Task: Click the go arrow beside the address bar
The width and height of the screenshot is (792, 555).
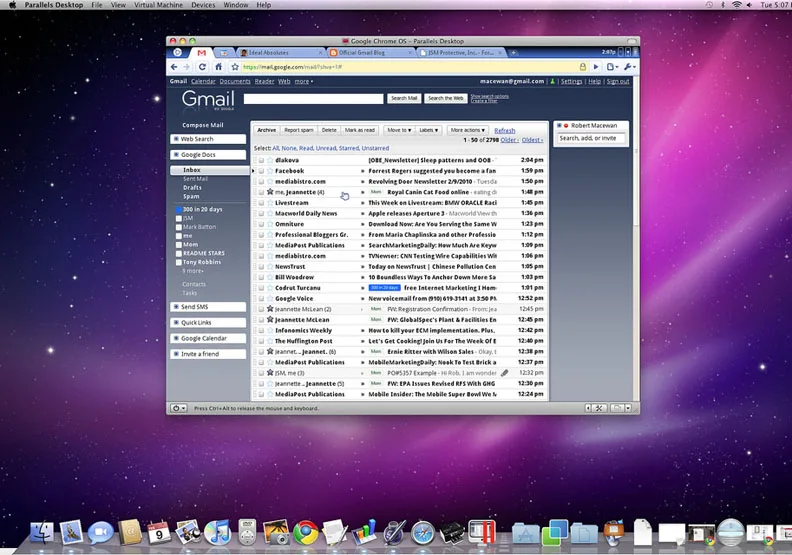Action: [x=596, y=67]
